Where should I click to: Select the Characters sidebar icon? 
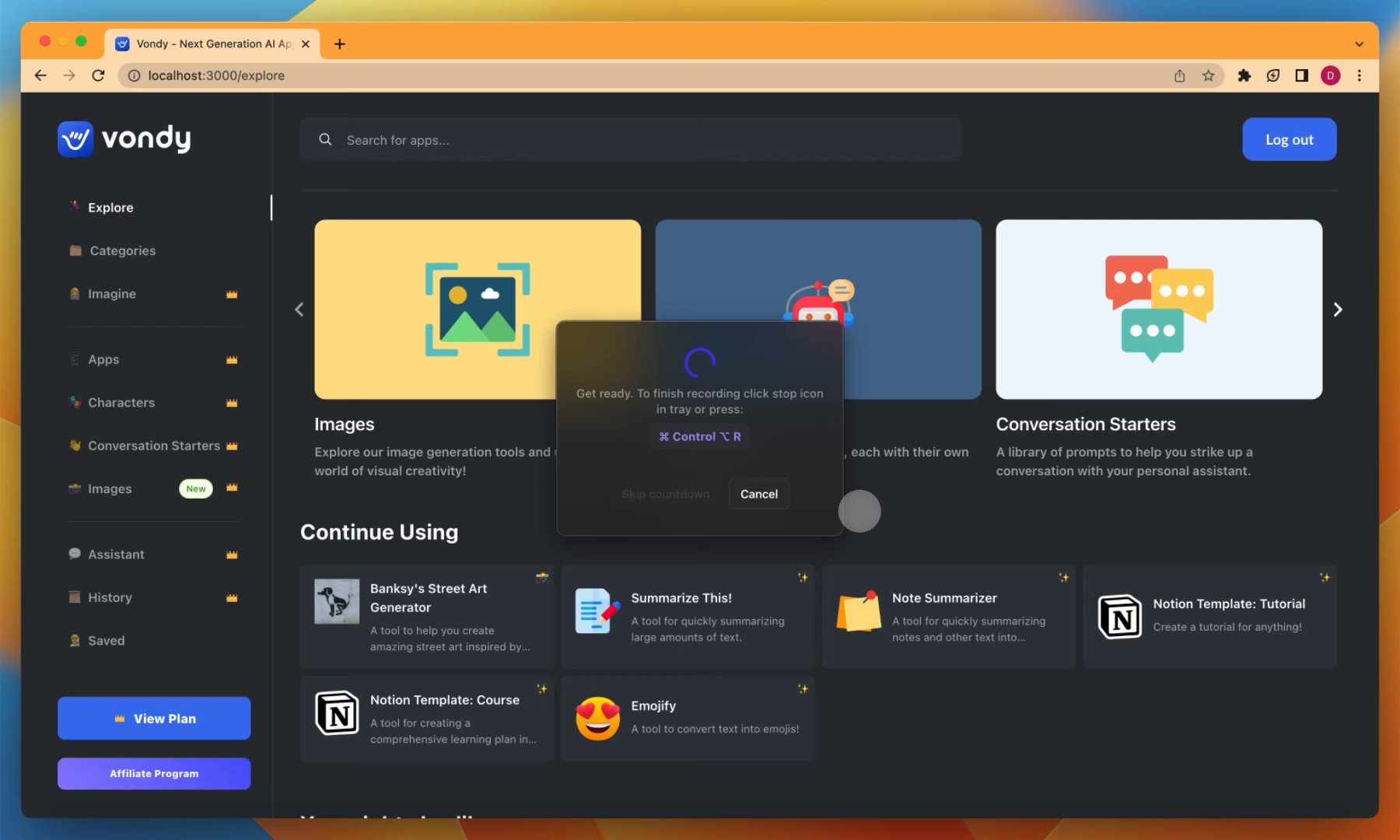pos(75,402)
